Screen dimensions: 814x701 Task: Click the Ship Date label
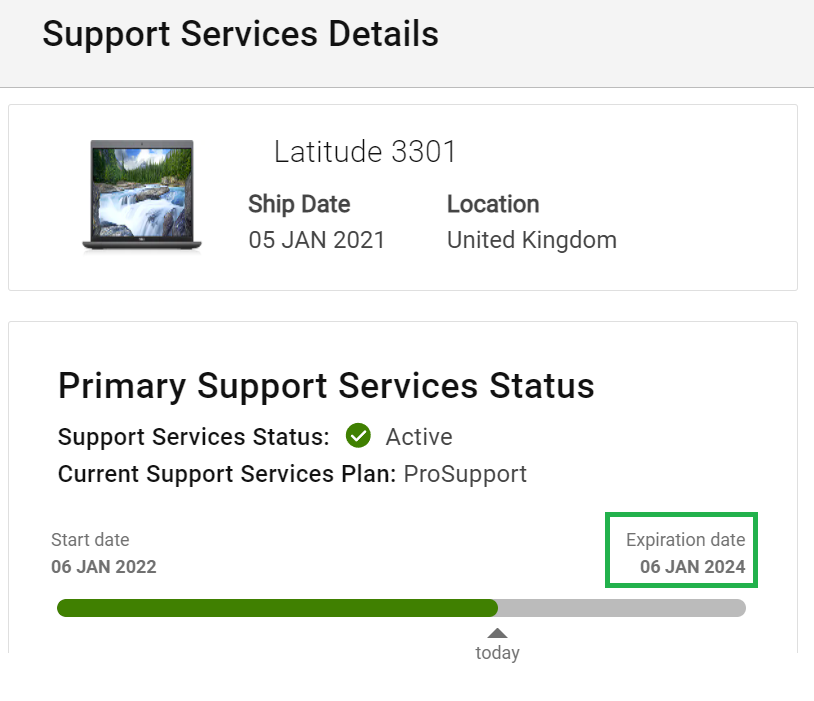tap(299, 204)
